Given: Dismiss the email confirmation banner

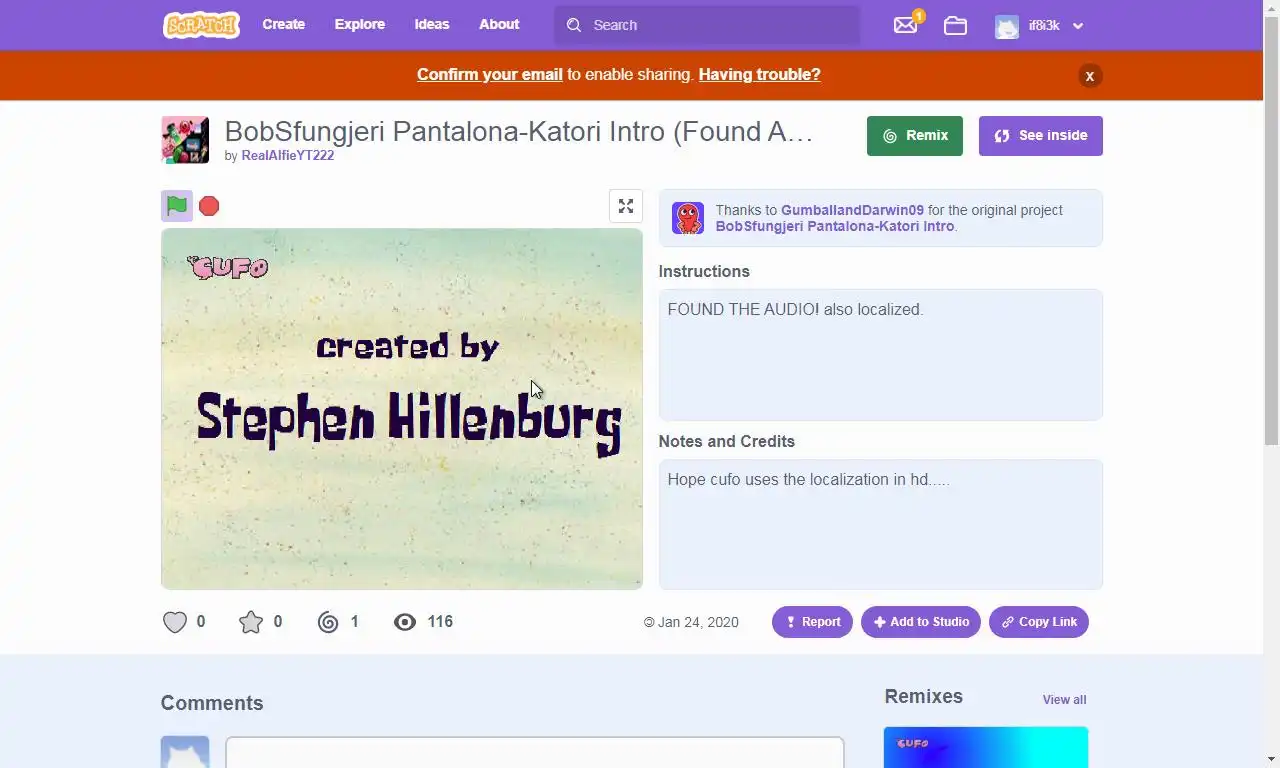Looking at the screenshot, I should [x=1090, y=76].
